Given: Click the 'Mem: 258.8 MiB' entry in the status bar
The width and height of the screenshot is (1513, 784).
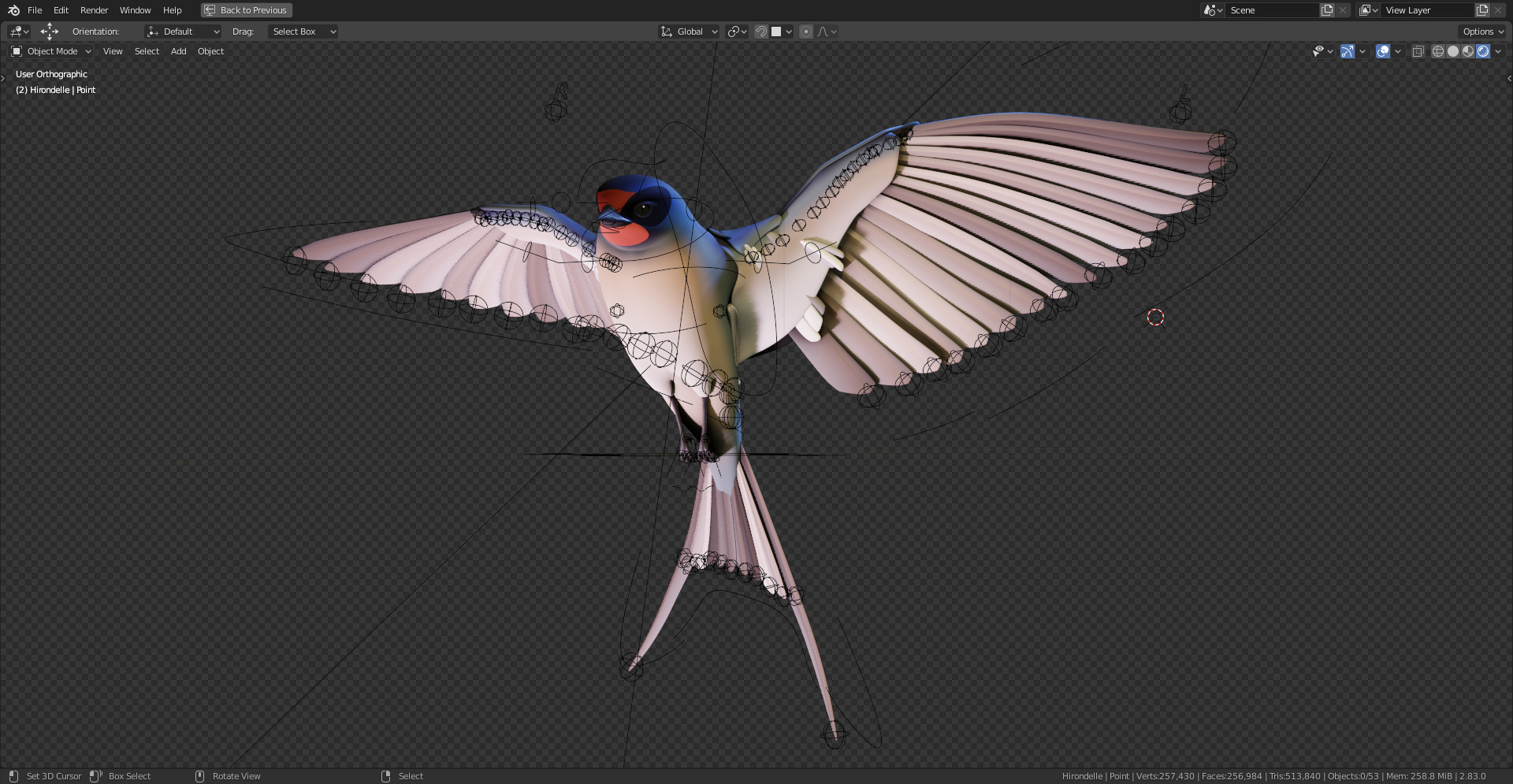Looking at the screenshot, I should tap(1418, 776).
